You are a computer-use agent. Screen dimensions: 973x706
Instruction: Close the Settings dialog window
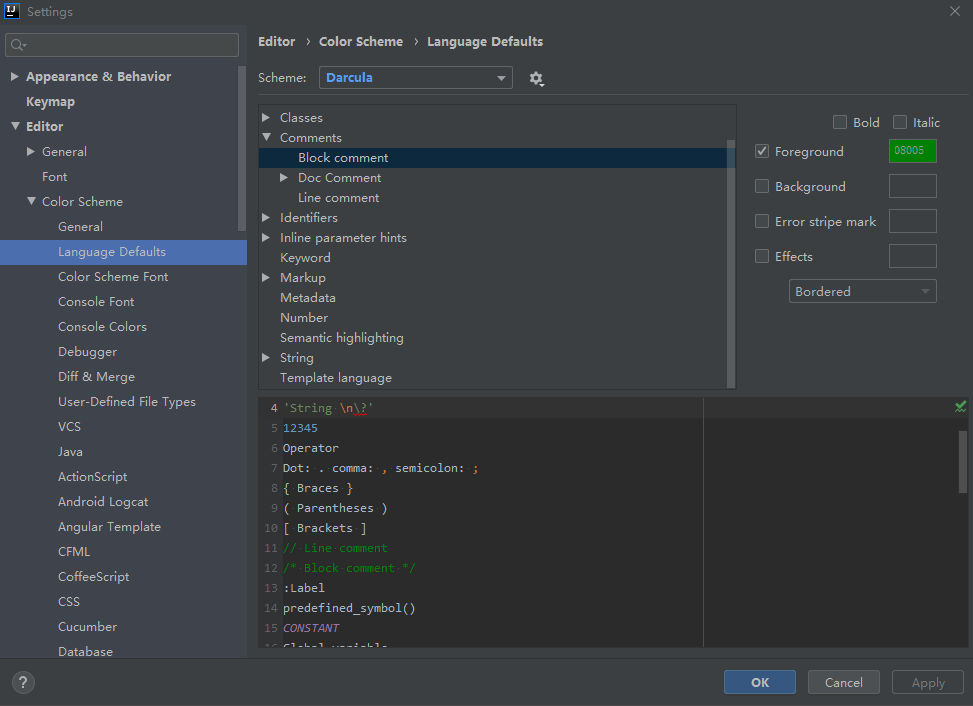point(953,11)
